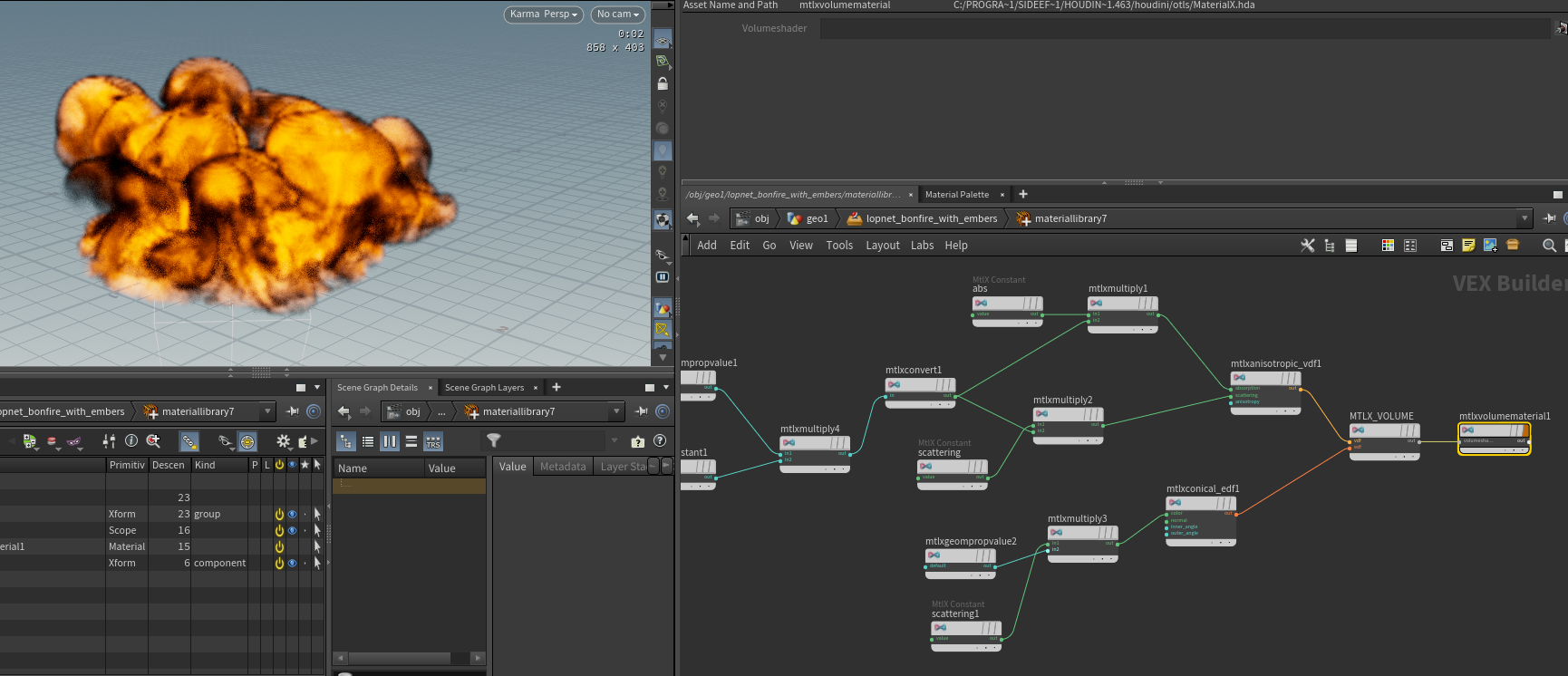Add a background image with picture icon
The height and width of the screenshot is (676, 1568).
click(x=1490, y=246)
